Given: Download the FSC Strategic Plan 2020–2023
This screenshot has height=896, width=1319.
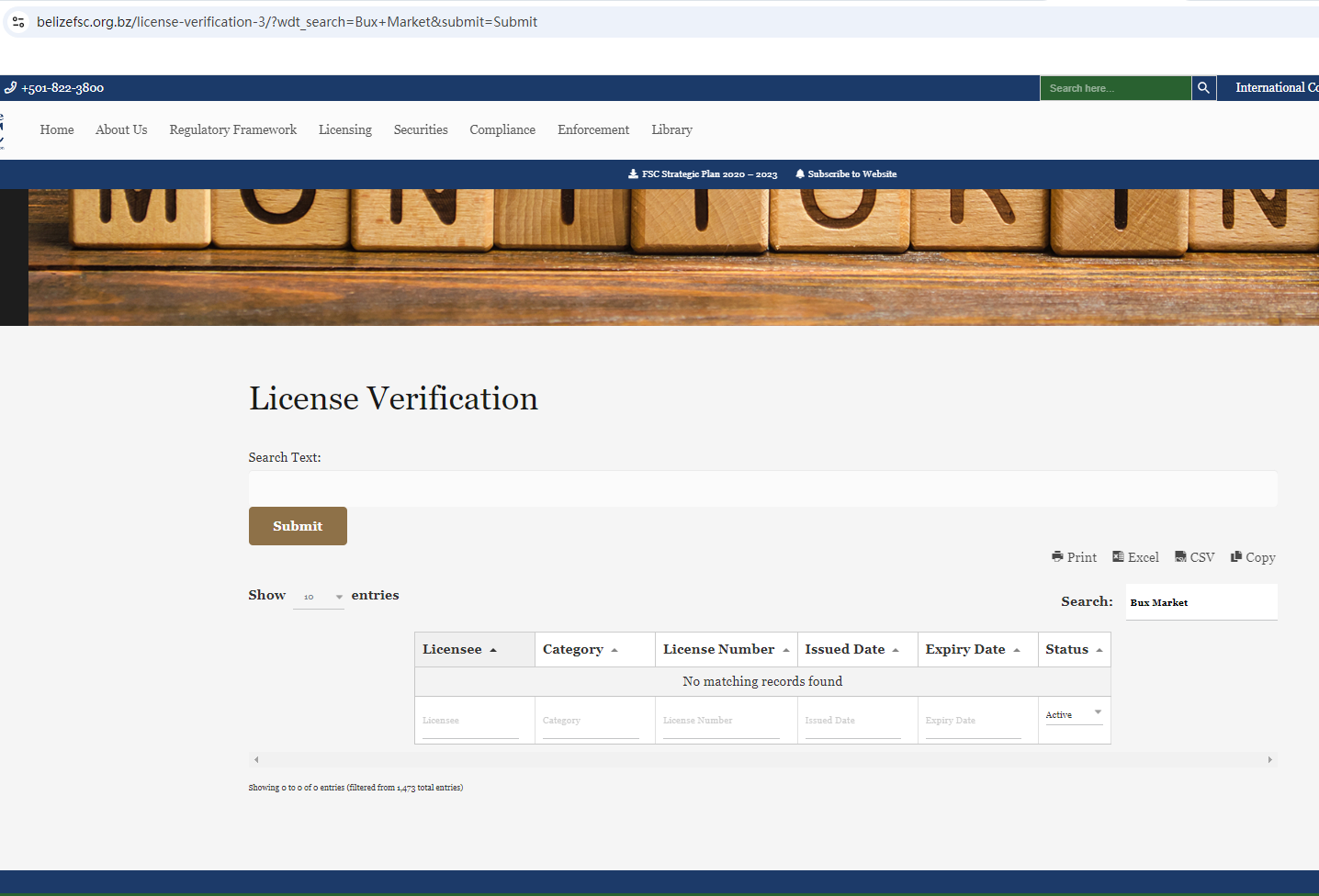Looking at the screenshot, I should click(x=703, y=174).
